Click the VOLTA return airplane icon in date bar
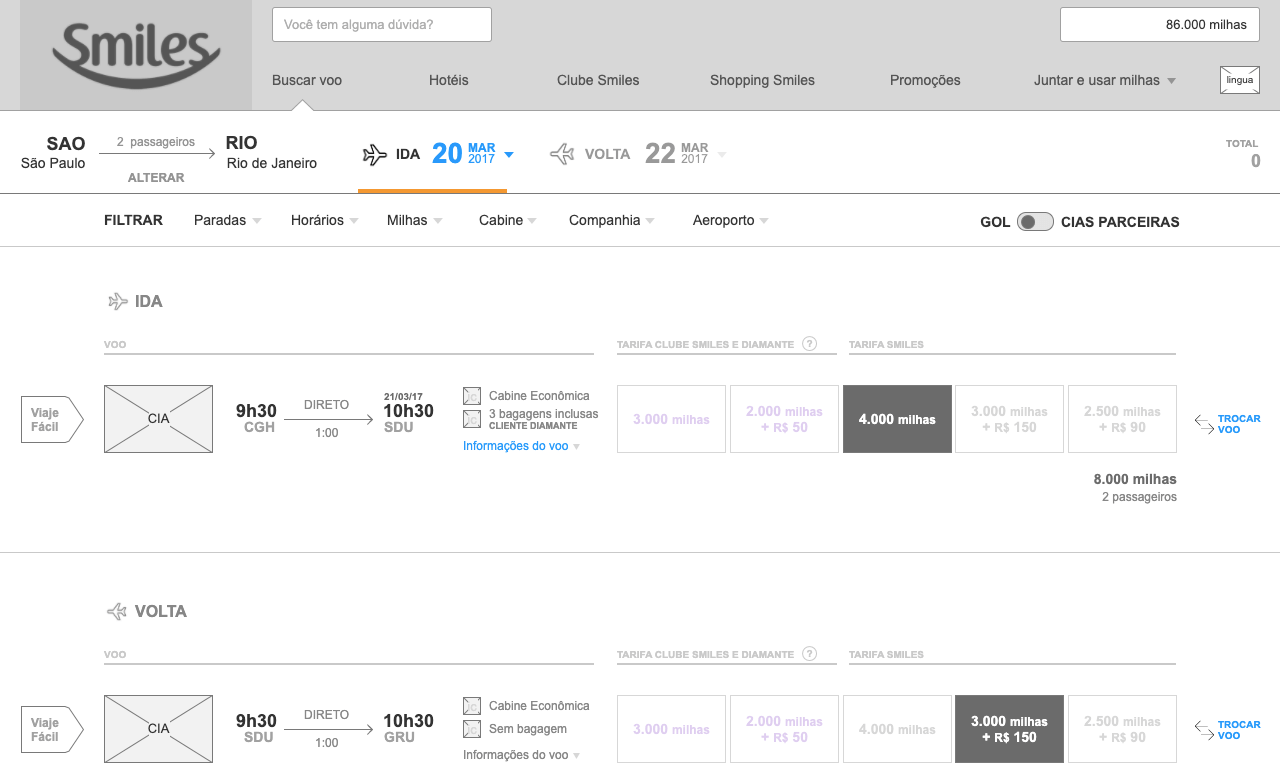 point(562,154)
